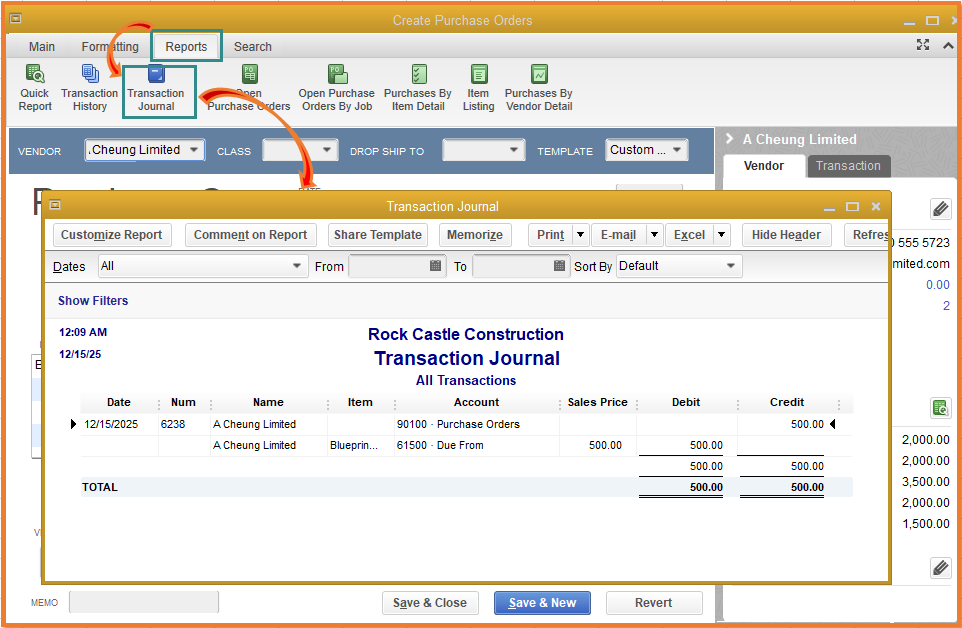Viewport: 962px width, 628px height.
Task: Click the quick report icon in vendor panel
Action: (940, 407)
